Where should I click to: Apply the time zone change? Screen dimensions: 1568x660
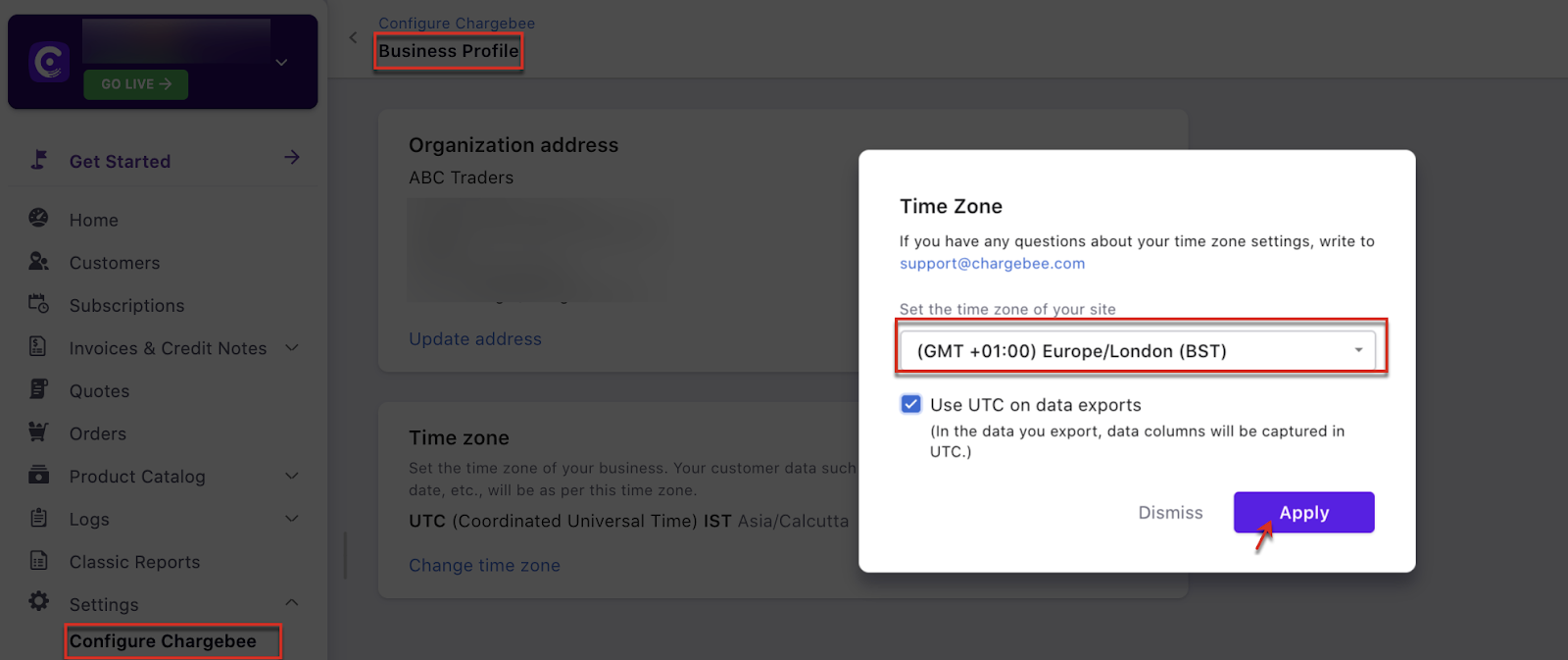tap(1303, 513)
